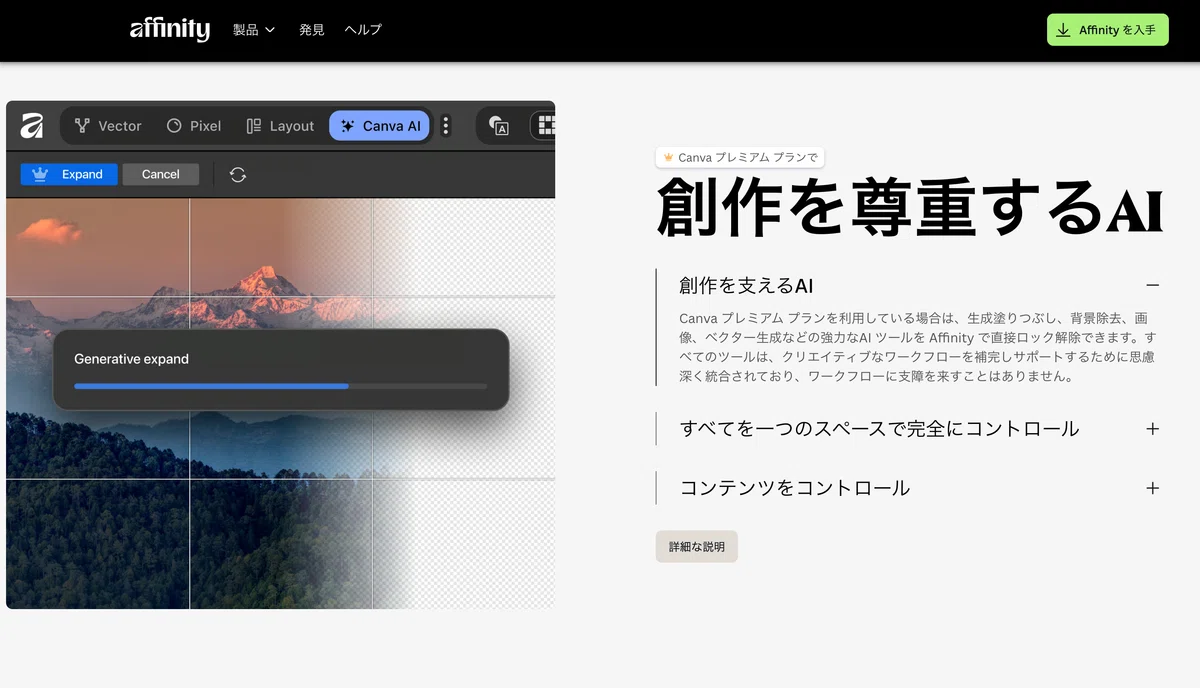Switch to the Pixel studio tab
1200x688 pixels.
click(x=194, y=126)
